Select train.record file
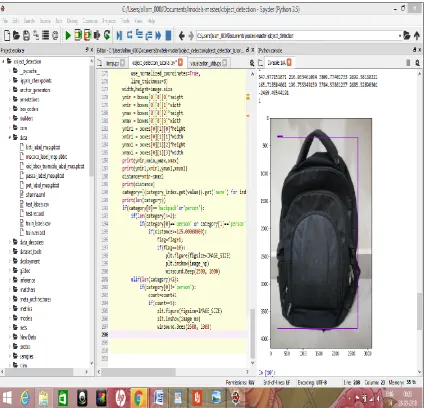This screenshot has width=427, height=408. point(35,233)
